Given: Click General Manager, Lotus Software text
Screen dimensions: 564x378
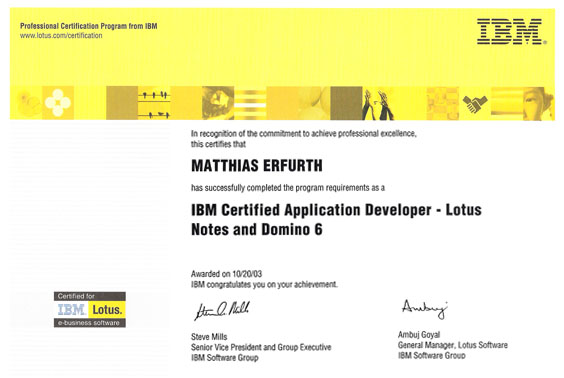Looking at the screenshot, I should coord(452,345).
